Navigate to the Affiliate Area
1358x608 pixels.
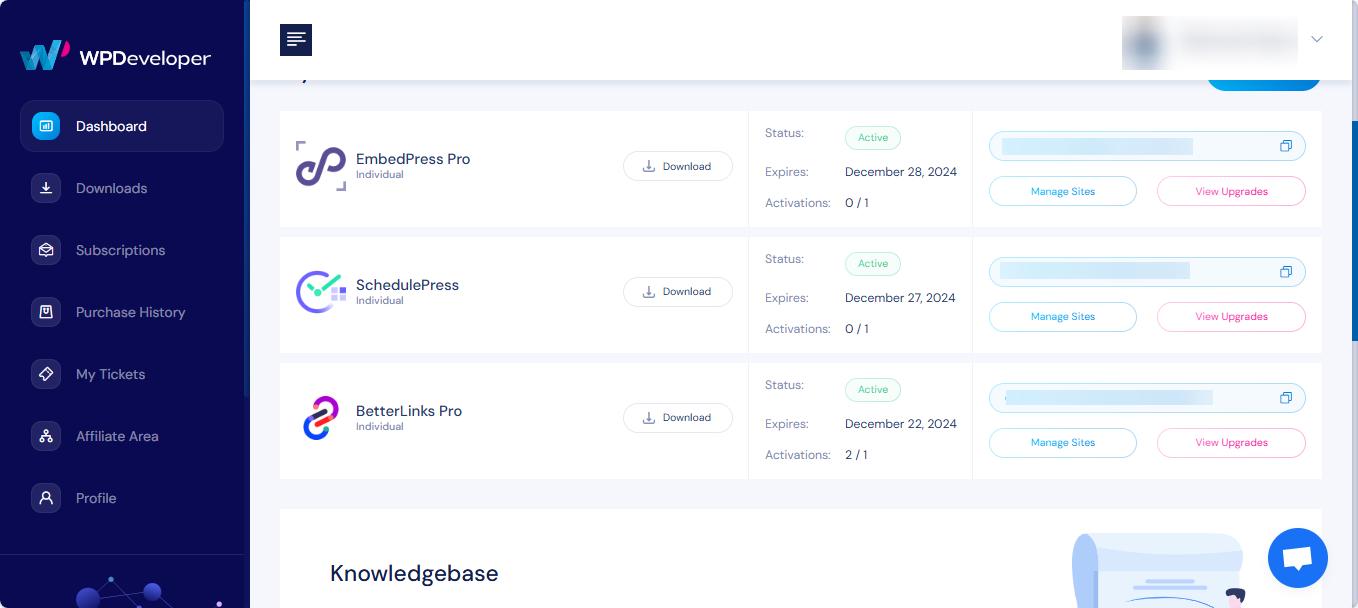coord(117,436)
